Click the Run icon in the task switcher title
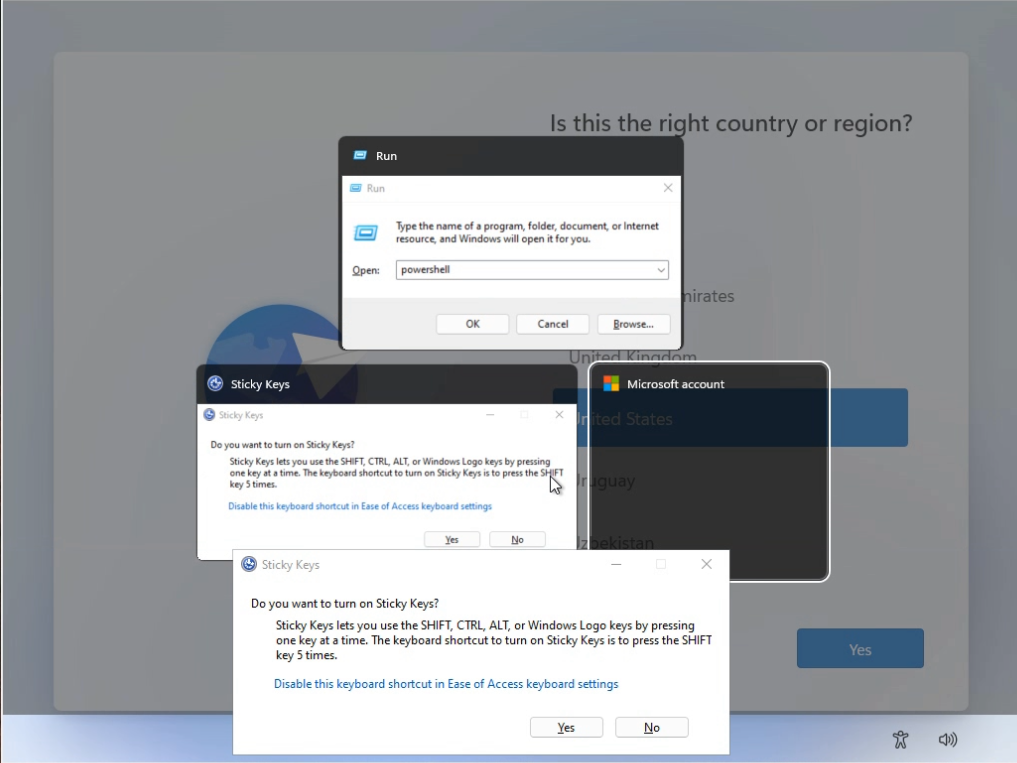 click(x=360, y=156)
